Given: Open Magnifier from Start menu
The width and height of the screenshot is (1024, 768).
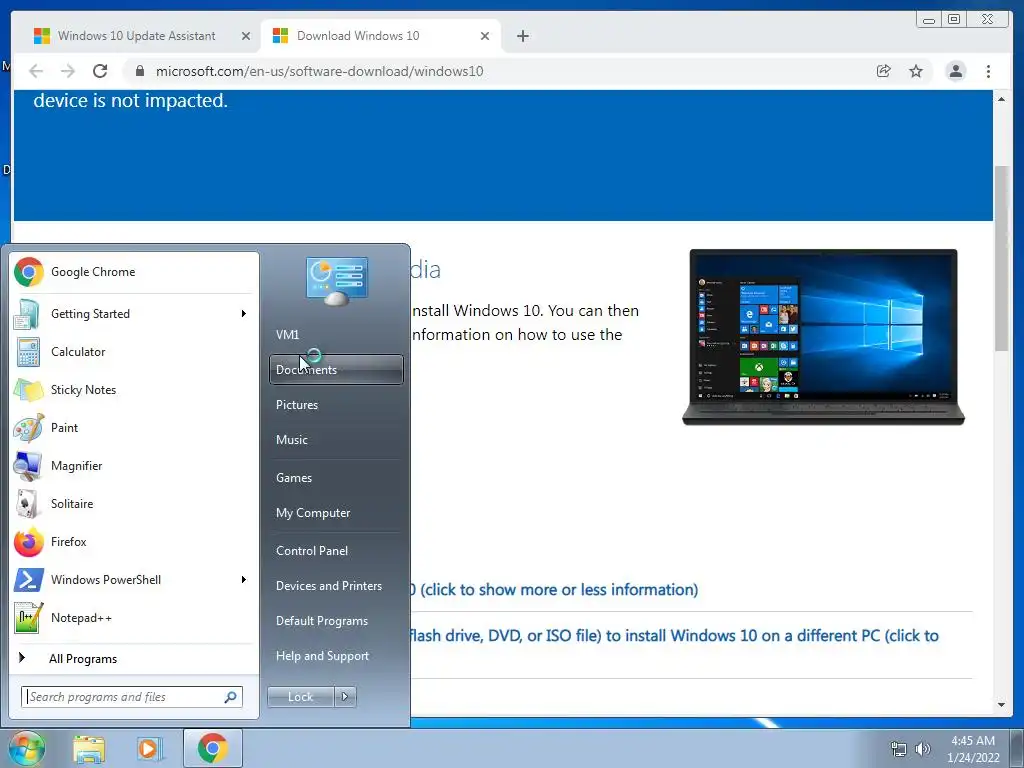Looking at the screenshot, I should pyautogui.click(x=135, y=466).
